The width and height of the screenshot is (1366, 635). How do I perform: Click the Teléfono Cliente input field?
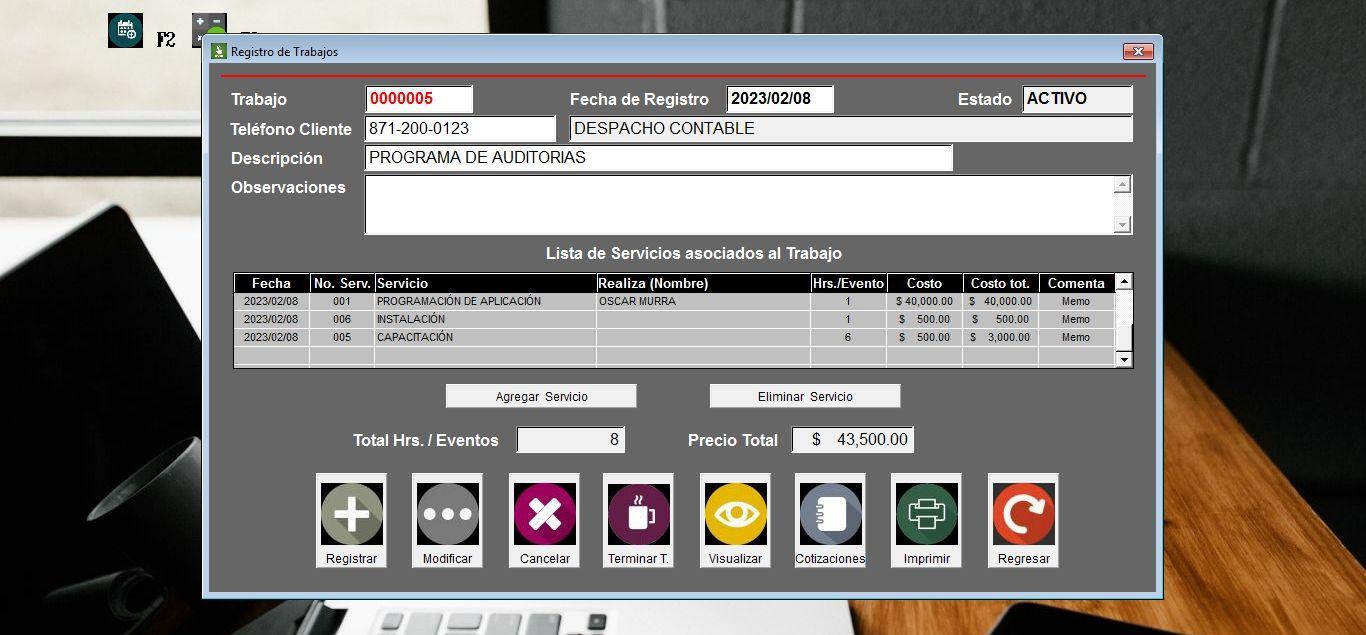pyautogui.click(x=460, y=128)
